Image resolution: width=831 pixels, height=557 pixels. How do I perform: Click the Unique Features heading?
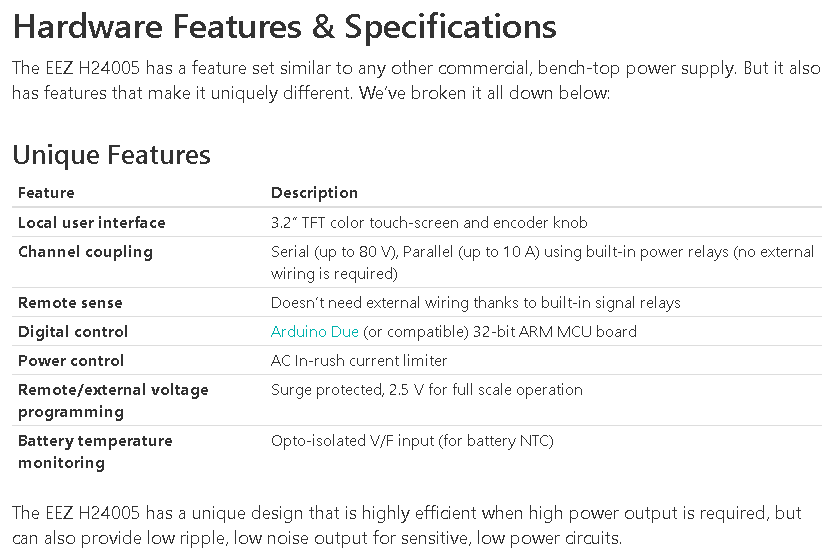tap(111, 155)
